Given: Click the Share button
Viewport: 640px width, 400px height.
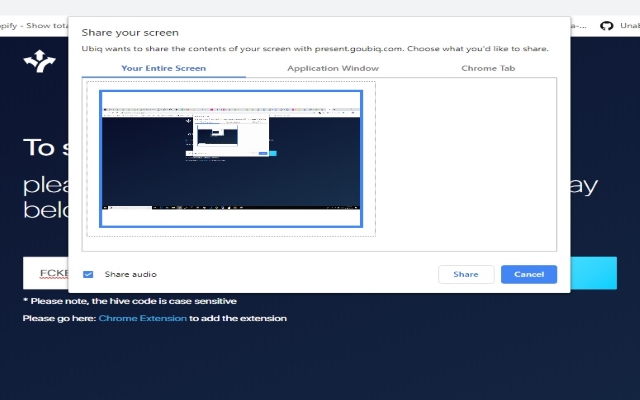Looking at the screenshot, I should (466, 274).
